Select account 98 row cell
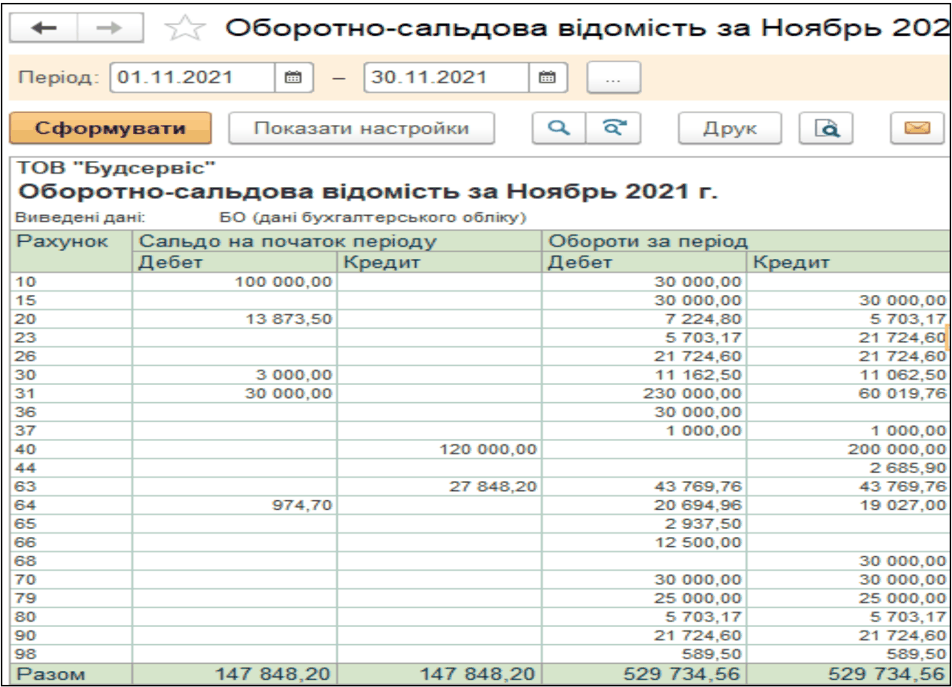Viewport: 952px width, 687px height. 71,654
